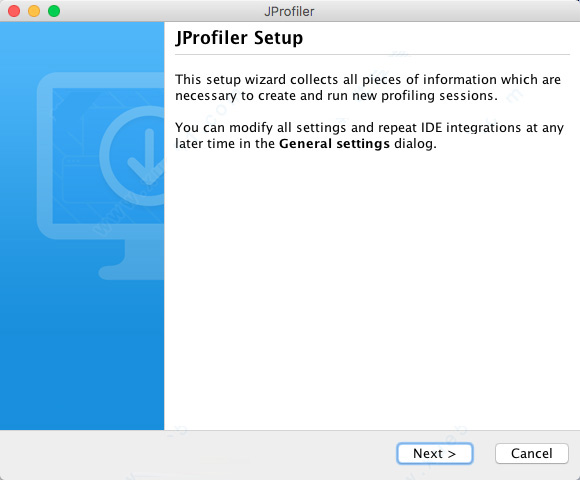
Task: Minimize the window using the yellow button
Action: coord(34,11)
